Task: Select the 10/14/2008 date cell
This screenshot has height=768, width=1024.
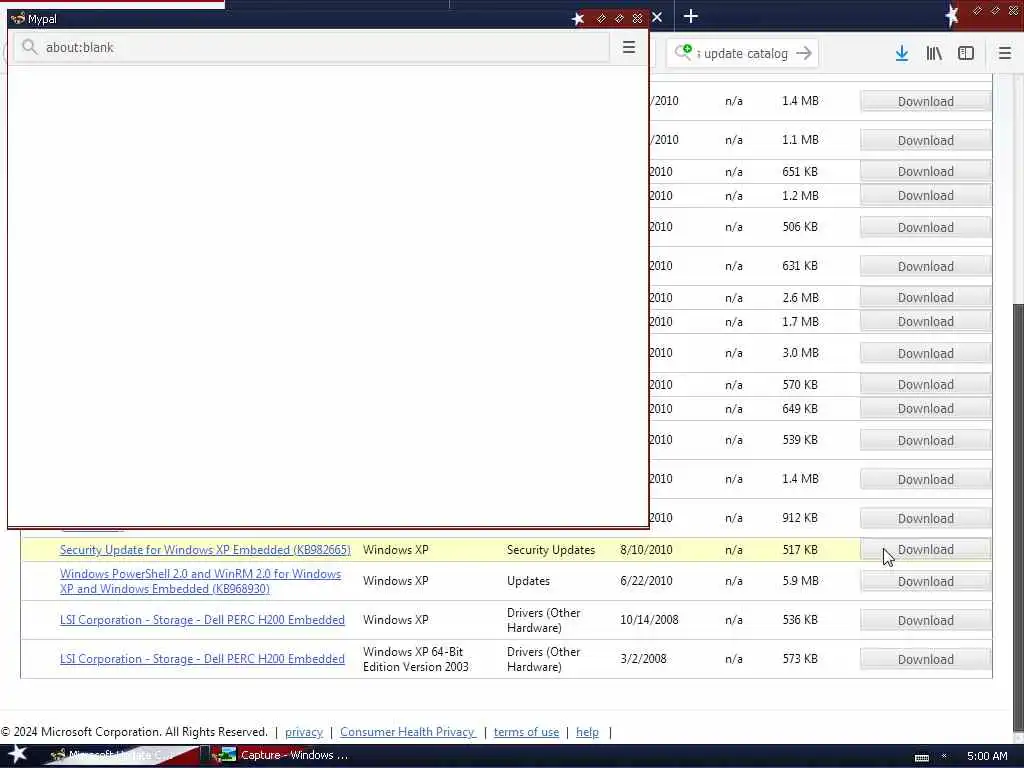Action: click(x=649, y=620)
